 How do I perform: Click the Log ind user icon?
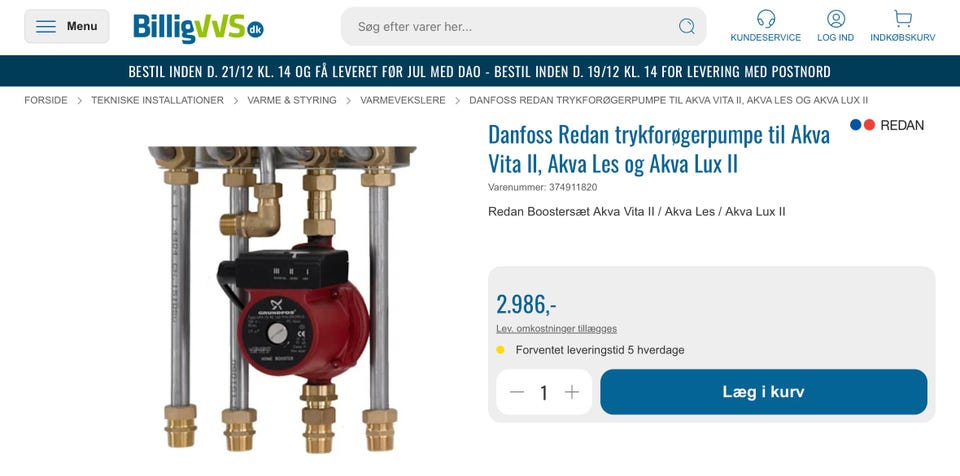836,19
